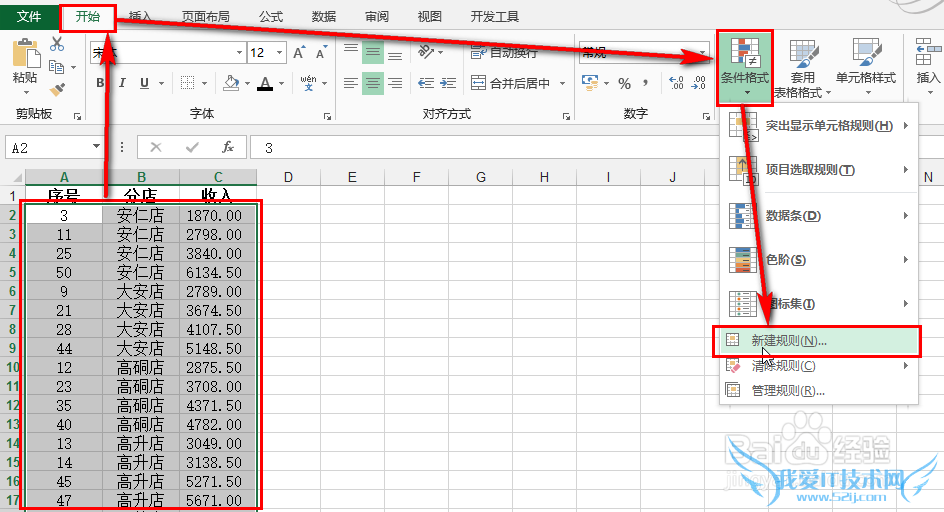Click the Bottom Align icon
944x512 pixels.
pos(395,53)
